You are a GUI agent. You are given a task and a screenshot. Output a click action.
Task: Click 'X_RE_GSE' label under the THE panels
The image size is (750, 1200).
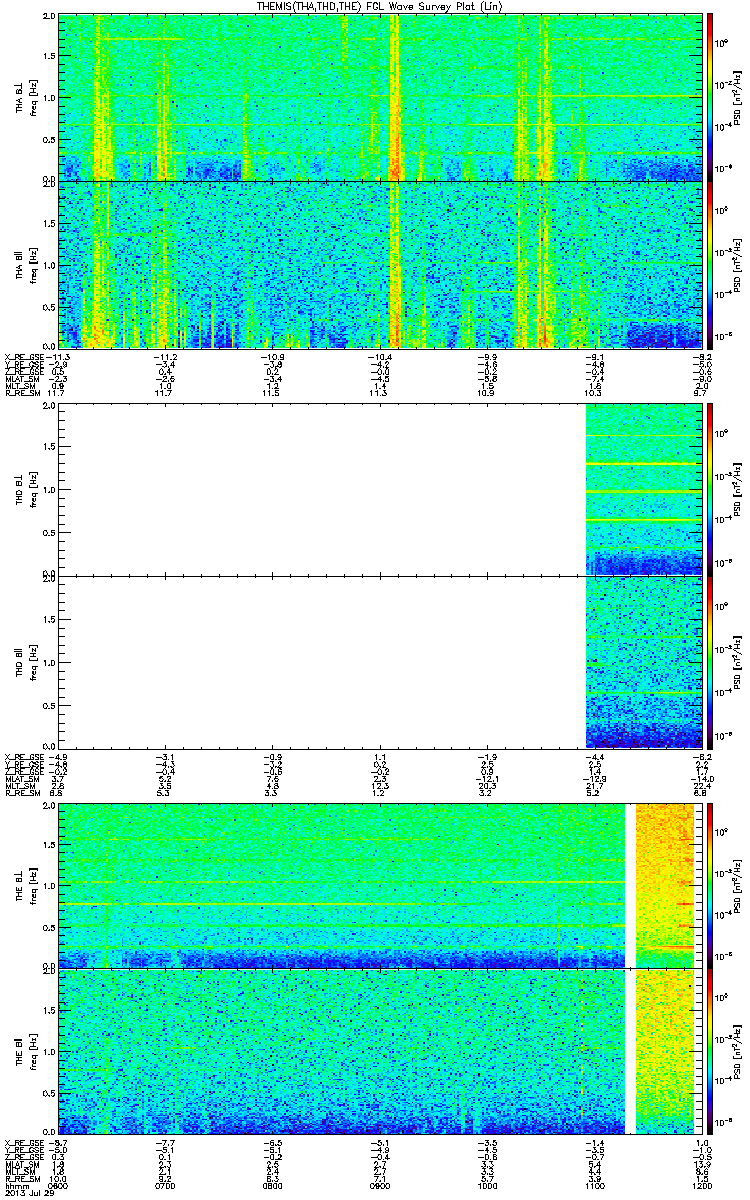click(23, 1142)
